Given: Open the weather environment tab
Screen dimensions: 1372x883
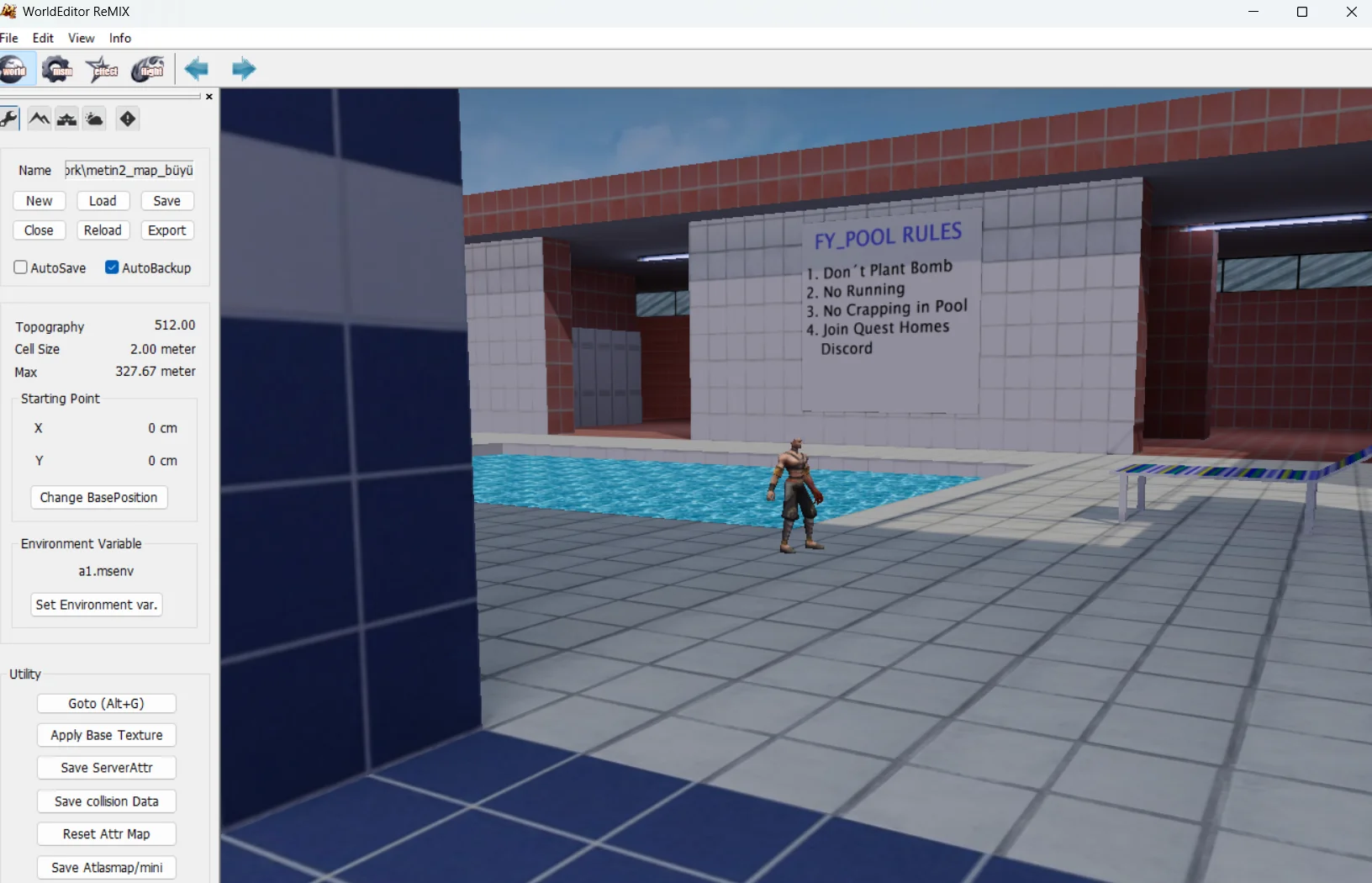Looking at the screenshot, I should (x=94, y=119).
